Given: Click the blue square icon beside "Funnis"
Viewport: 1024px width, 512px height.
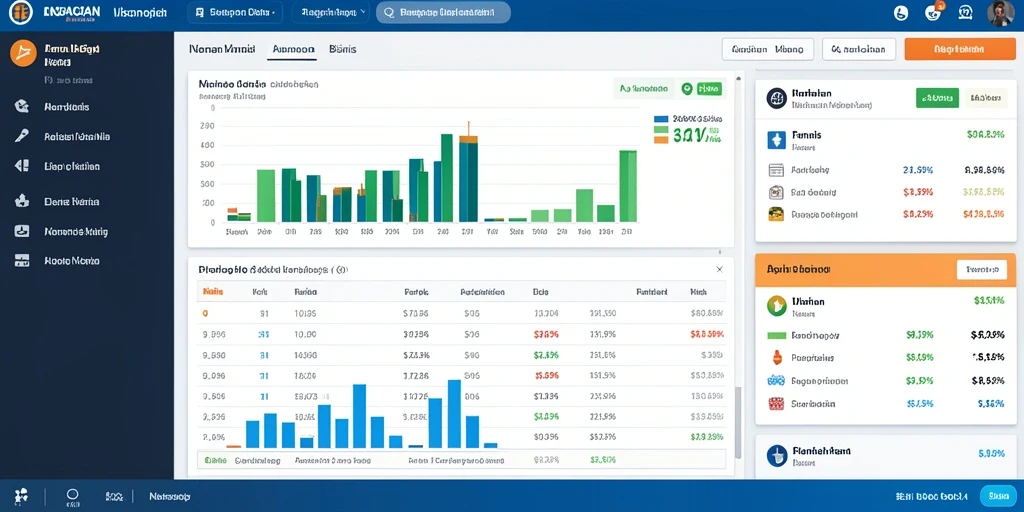Looking at the screenshot, I should pos(776,139).
